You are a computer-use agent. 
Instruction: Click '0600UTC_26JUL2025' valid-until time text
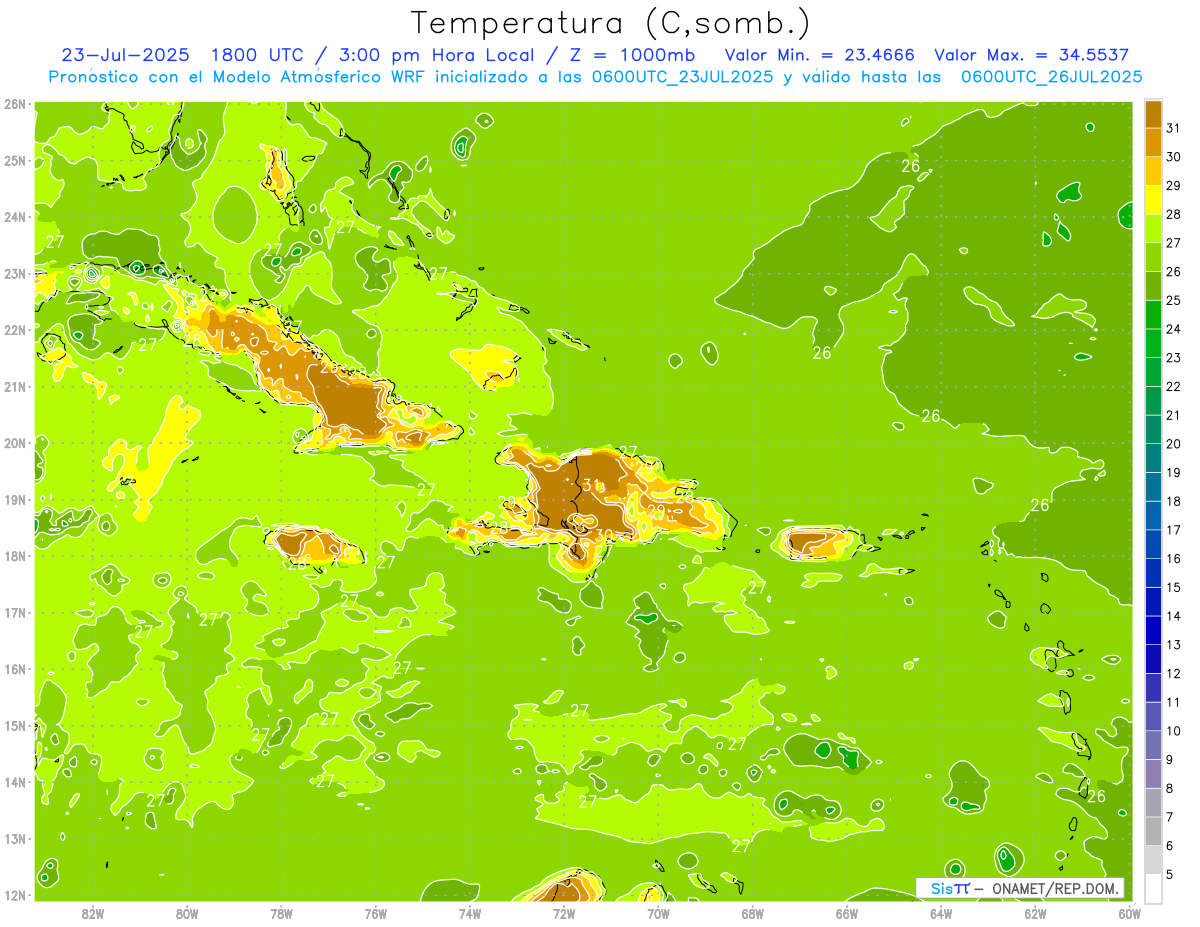(x=1051, y=77)
